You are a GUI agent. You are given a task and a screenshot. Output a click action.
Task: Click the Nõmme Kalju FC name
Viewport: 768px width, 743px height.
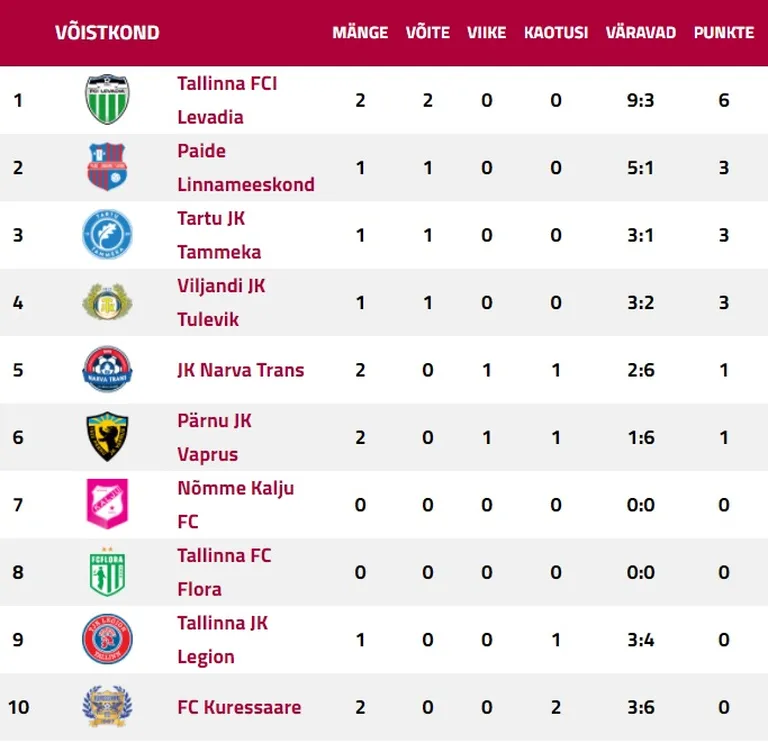(236, 504)
